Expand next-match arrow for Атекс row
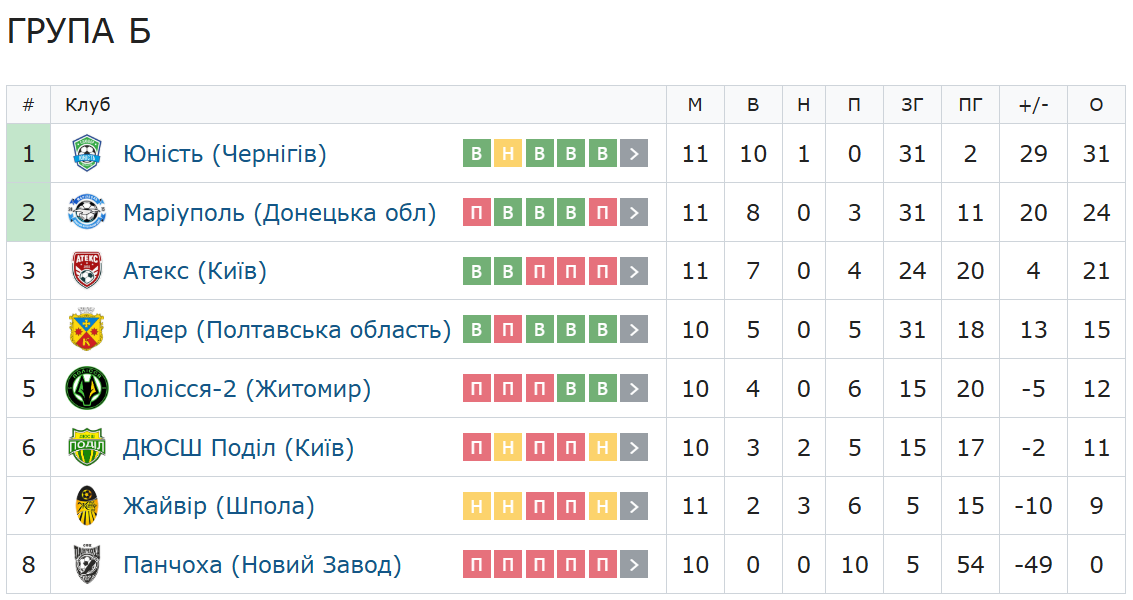Viewport: 1133px width, 600px height. (x=634, y=271)
